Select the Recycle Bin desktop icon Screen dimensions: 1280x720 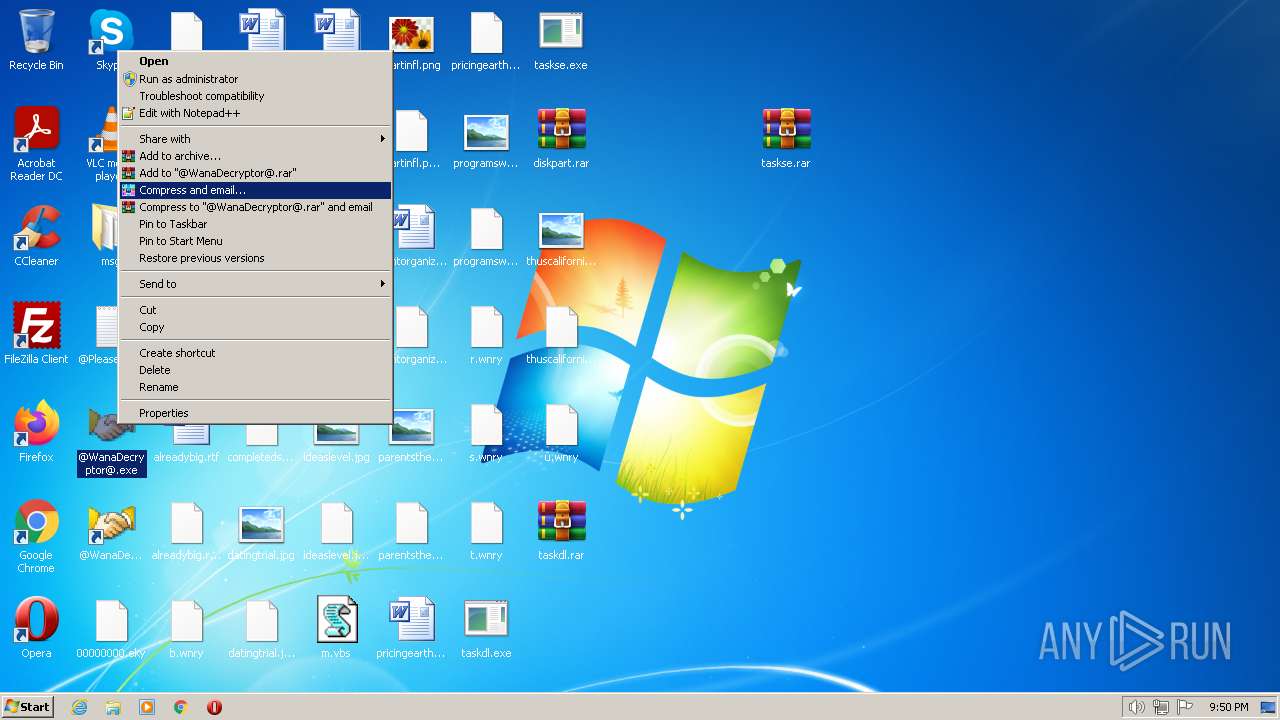coord(36,40)
